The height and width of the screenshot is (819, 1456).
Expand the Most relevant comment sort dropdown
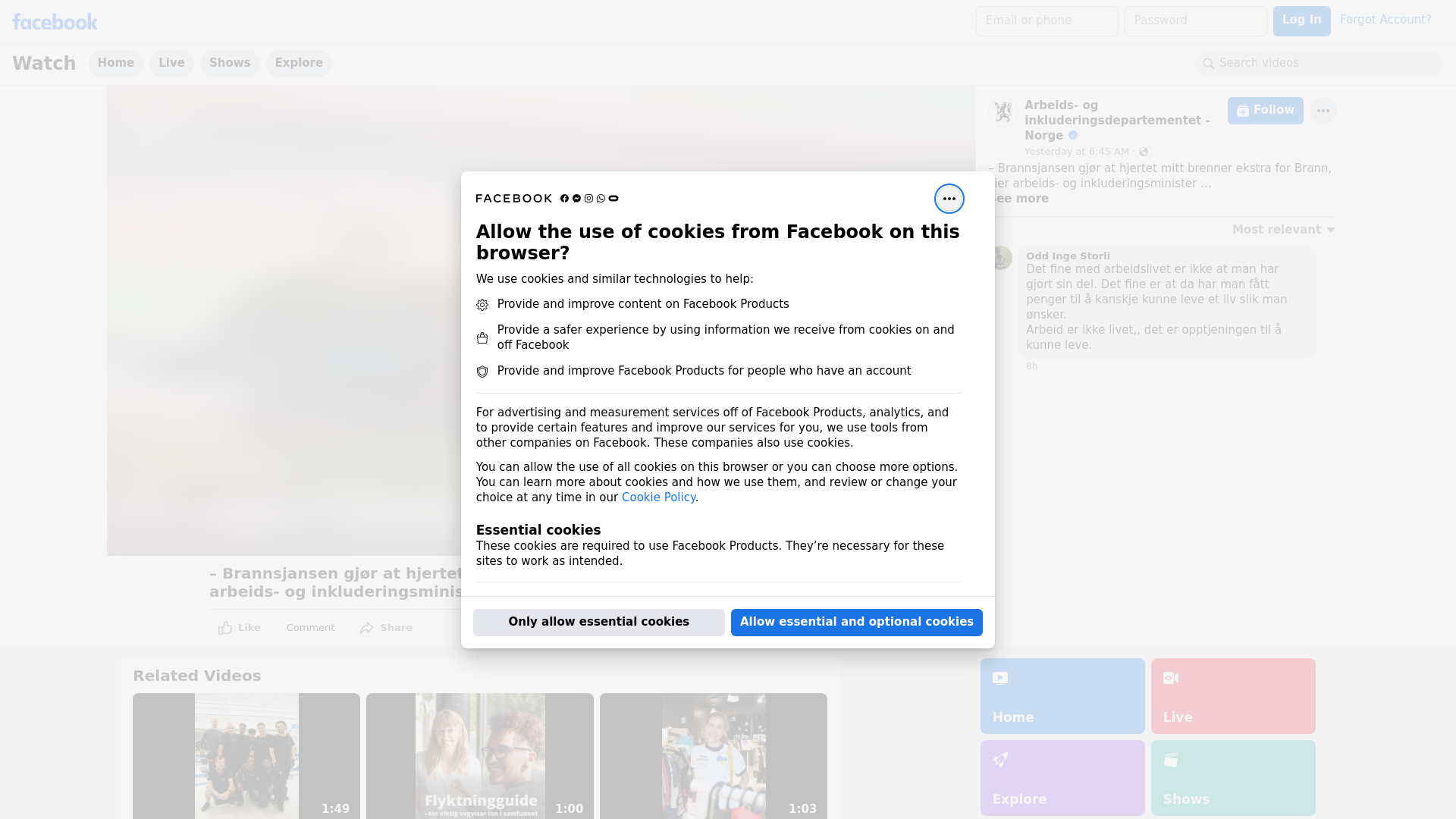(1283, 230)
